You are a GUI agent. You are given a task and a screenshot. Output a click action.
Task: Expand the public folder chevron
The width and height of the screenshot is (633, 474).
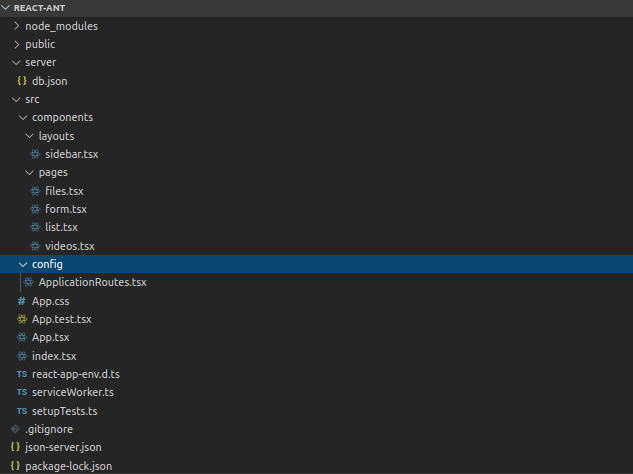[x=17, y=44]
